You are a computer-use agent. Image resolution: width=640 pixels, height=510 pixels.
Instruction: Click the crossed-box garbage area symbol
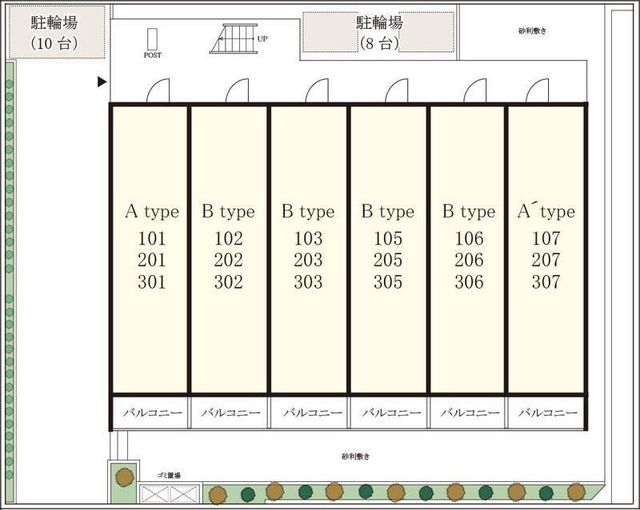click(x=158, y=492)
